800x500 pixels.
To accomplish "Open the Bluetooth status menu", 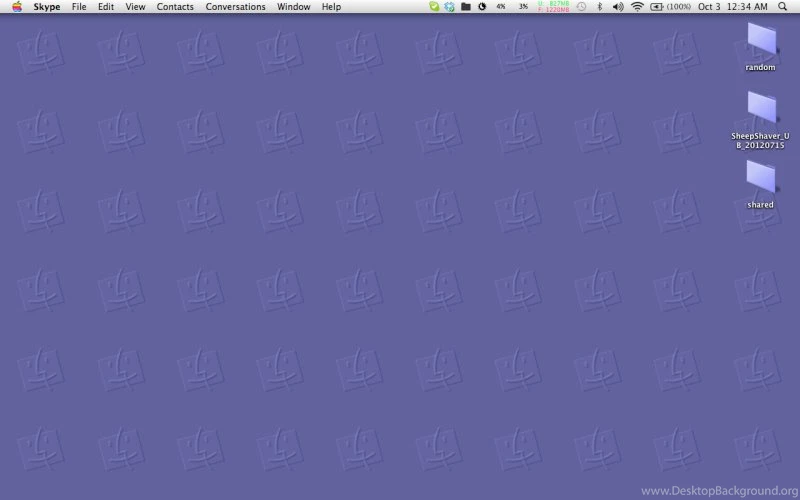I will pyautogui.click(x=599, y=6).
